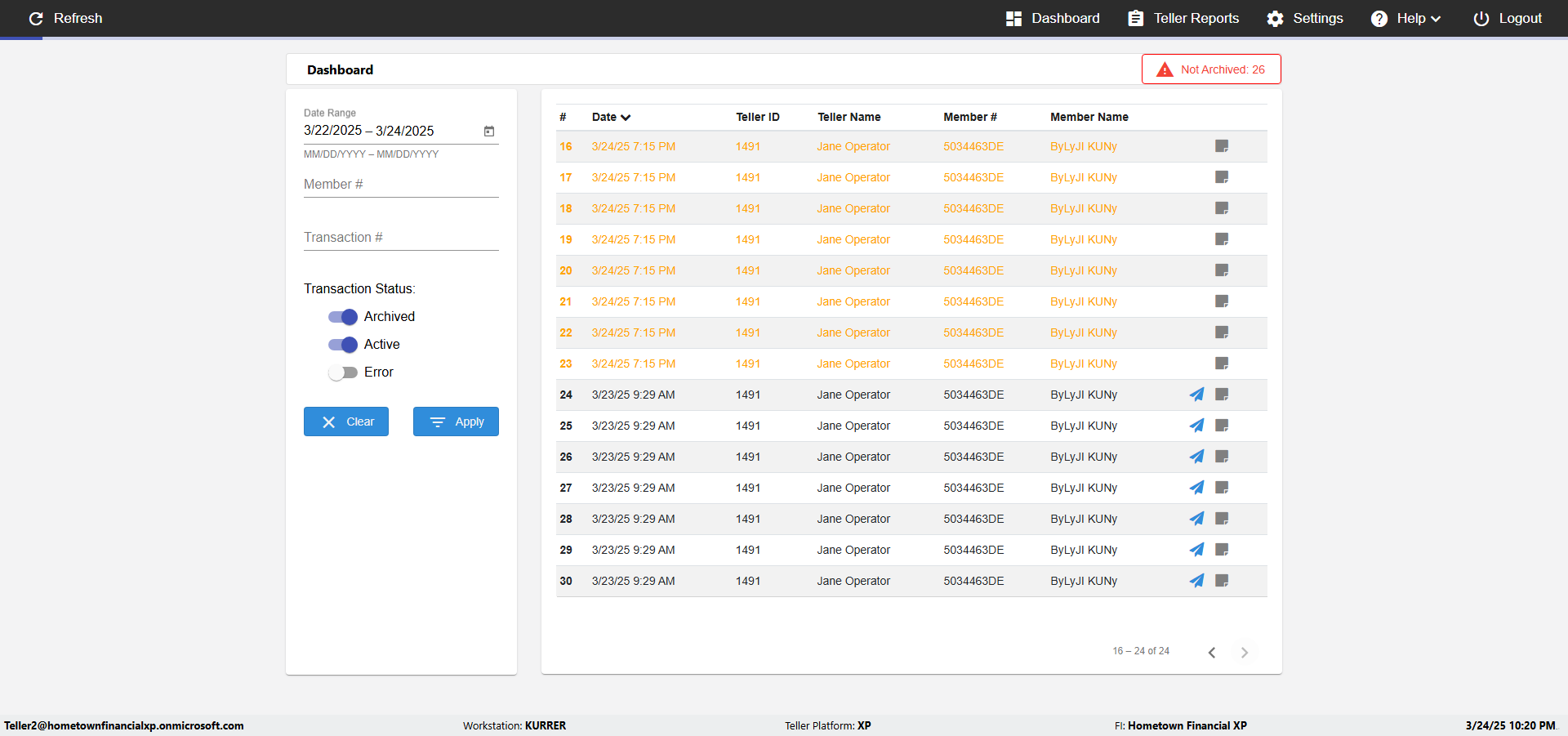
Task: Open note icon for row 24
Action: (x=1222, y=395)
